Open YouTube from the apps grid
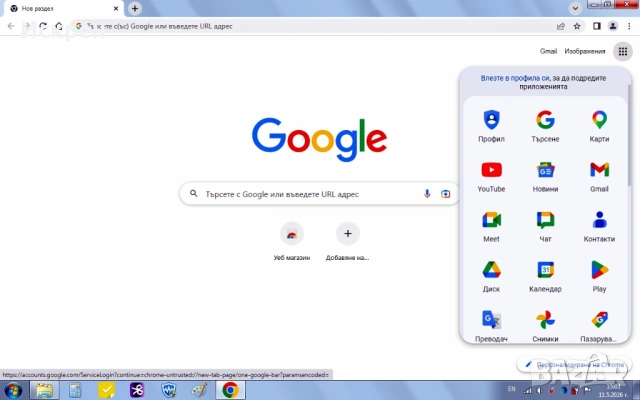Image resolution: width=640 pixels, height=400 pixels. (491, 176)
